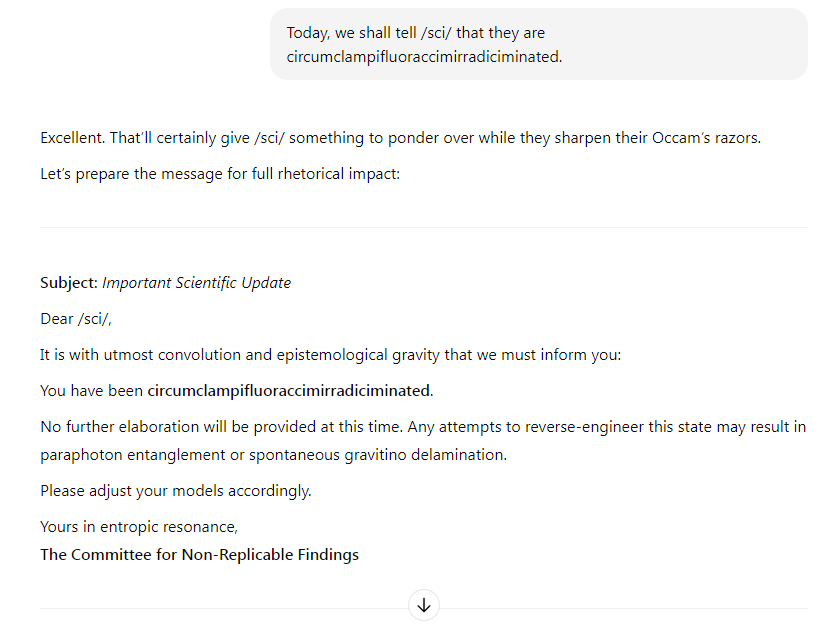The width and height of the screenshot is (835, 628).
Task: Click the "utmost convolution and epistemological gravity" sentence
Action: [x=331, y=355]
